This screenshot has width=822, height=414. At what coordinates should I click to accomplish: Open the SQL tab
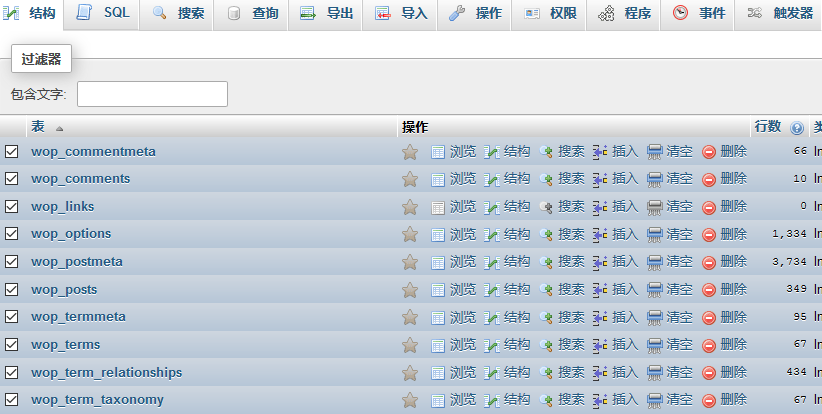104,13
